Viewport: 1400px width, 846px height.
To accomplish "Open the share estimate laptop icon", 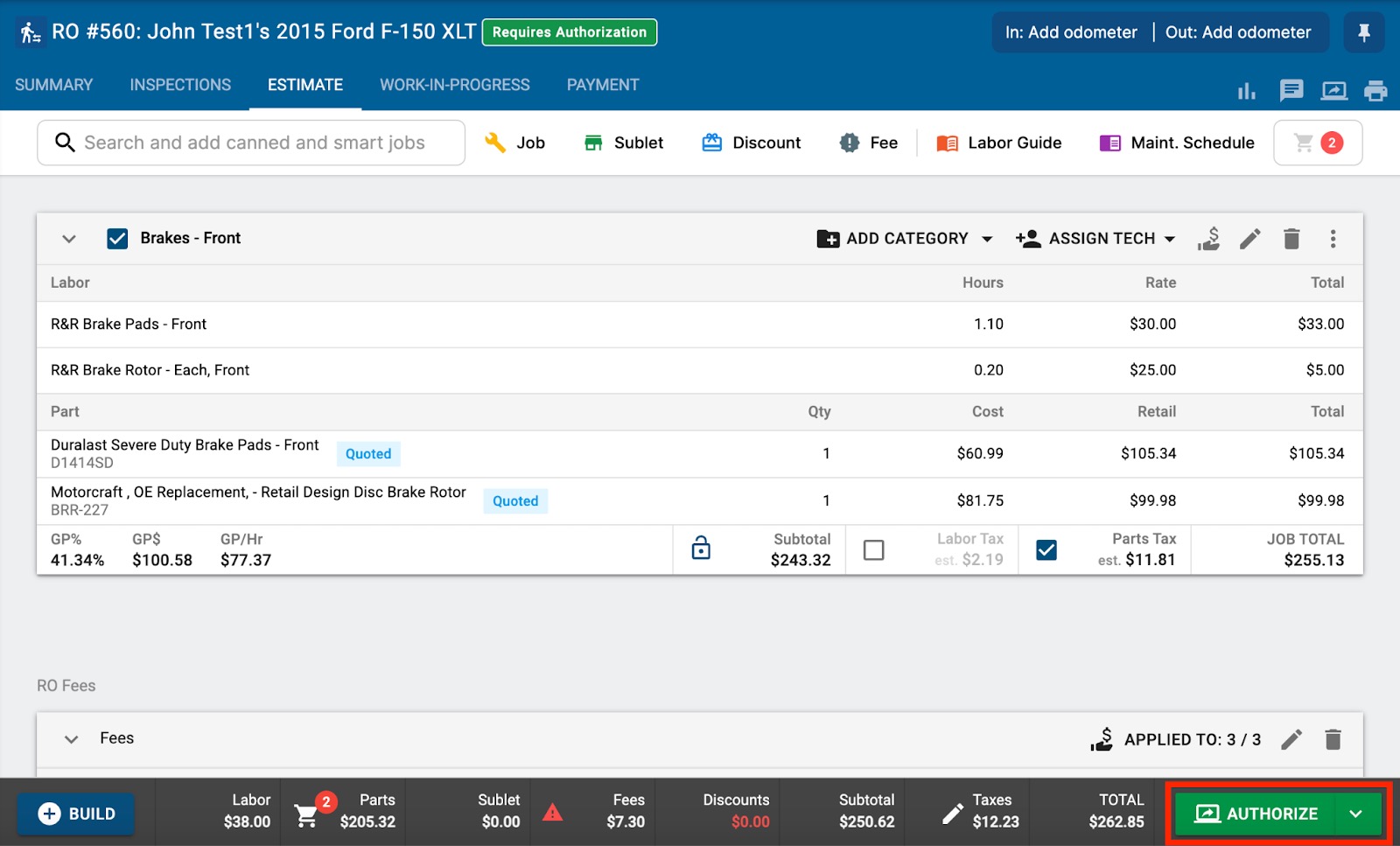I will pos(1333,90).
